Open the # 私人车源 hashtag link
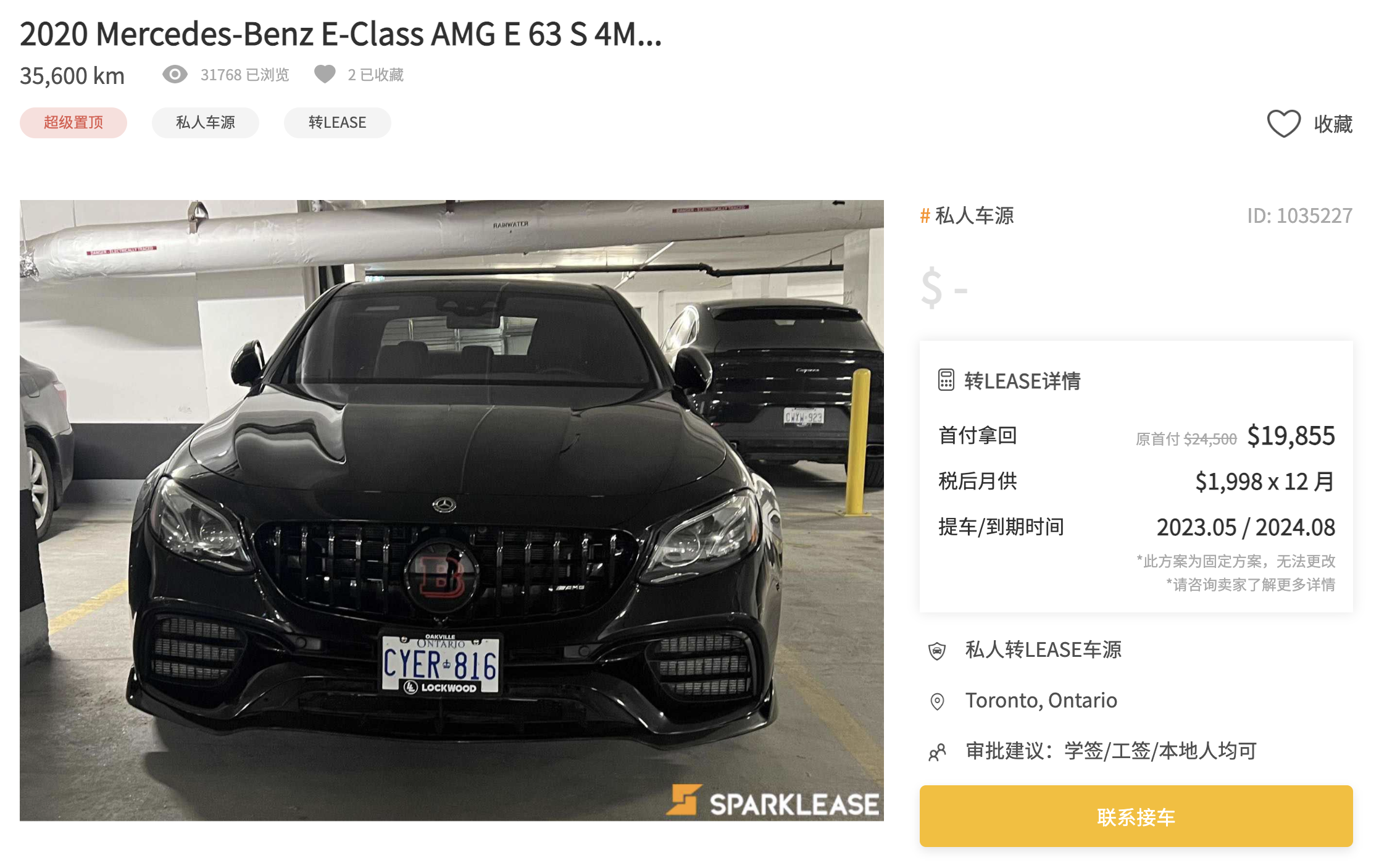1379x868 pixels. coord(967,215)
